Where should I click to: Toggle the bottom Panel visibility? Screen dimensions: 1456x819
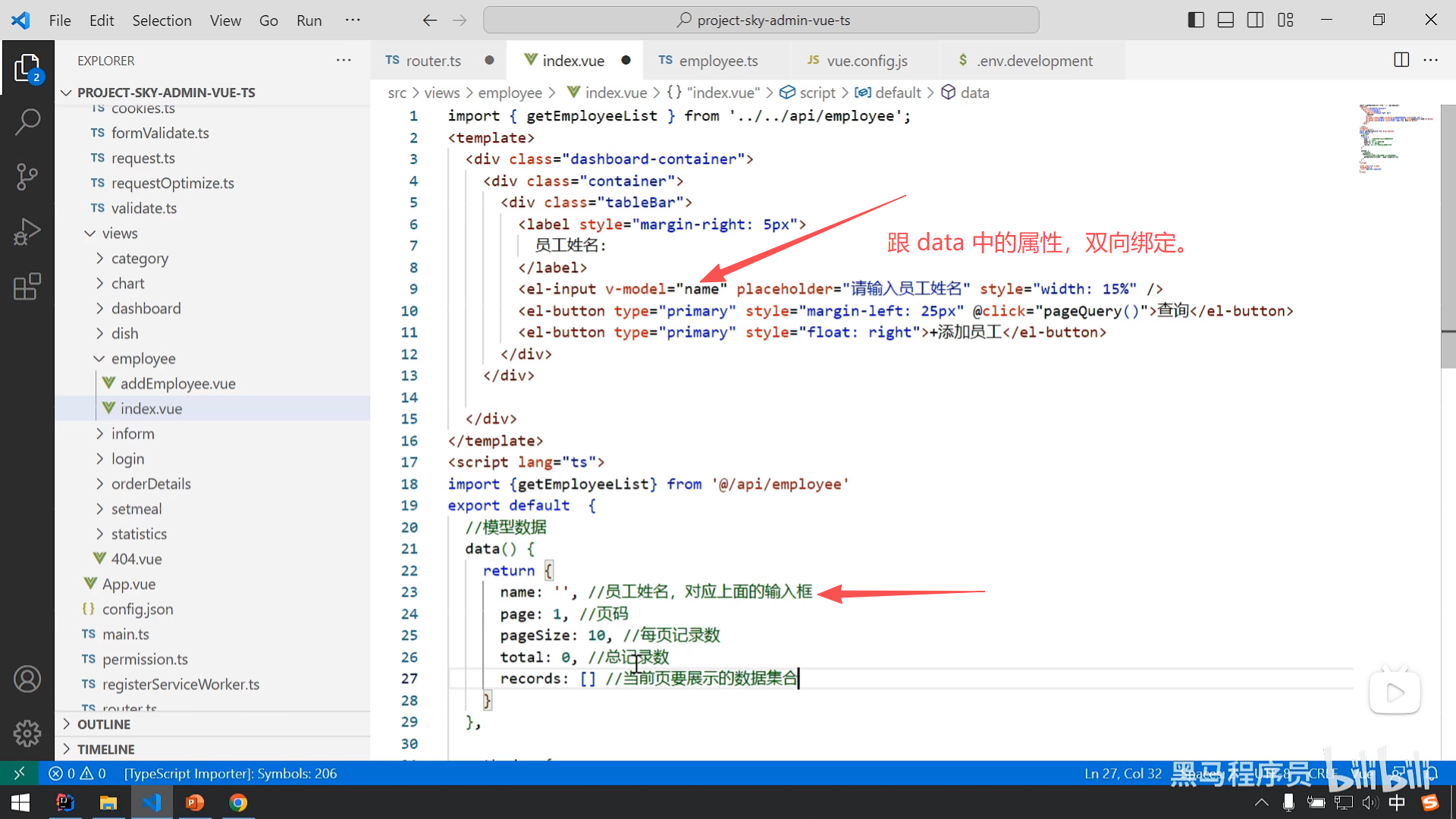coord(1225,20)
